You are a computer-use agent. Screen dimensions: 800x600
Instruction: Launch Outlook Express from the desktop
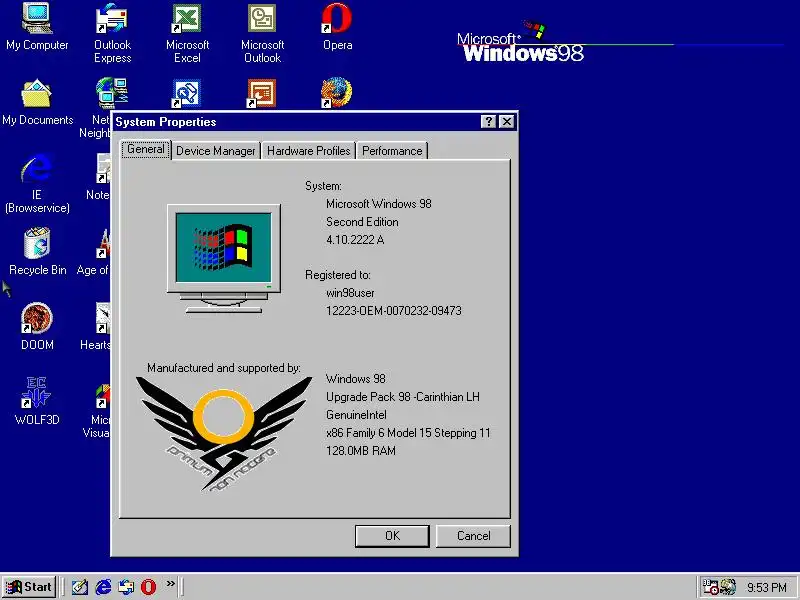click(112, 32)
